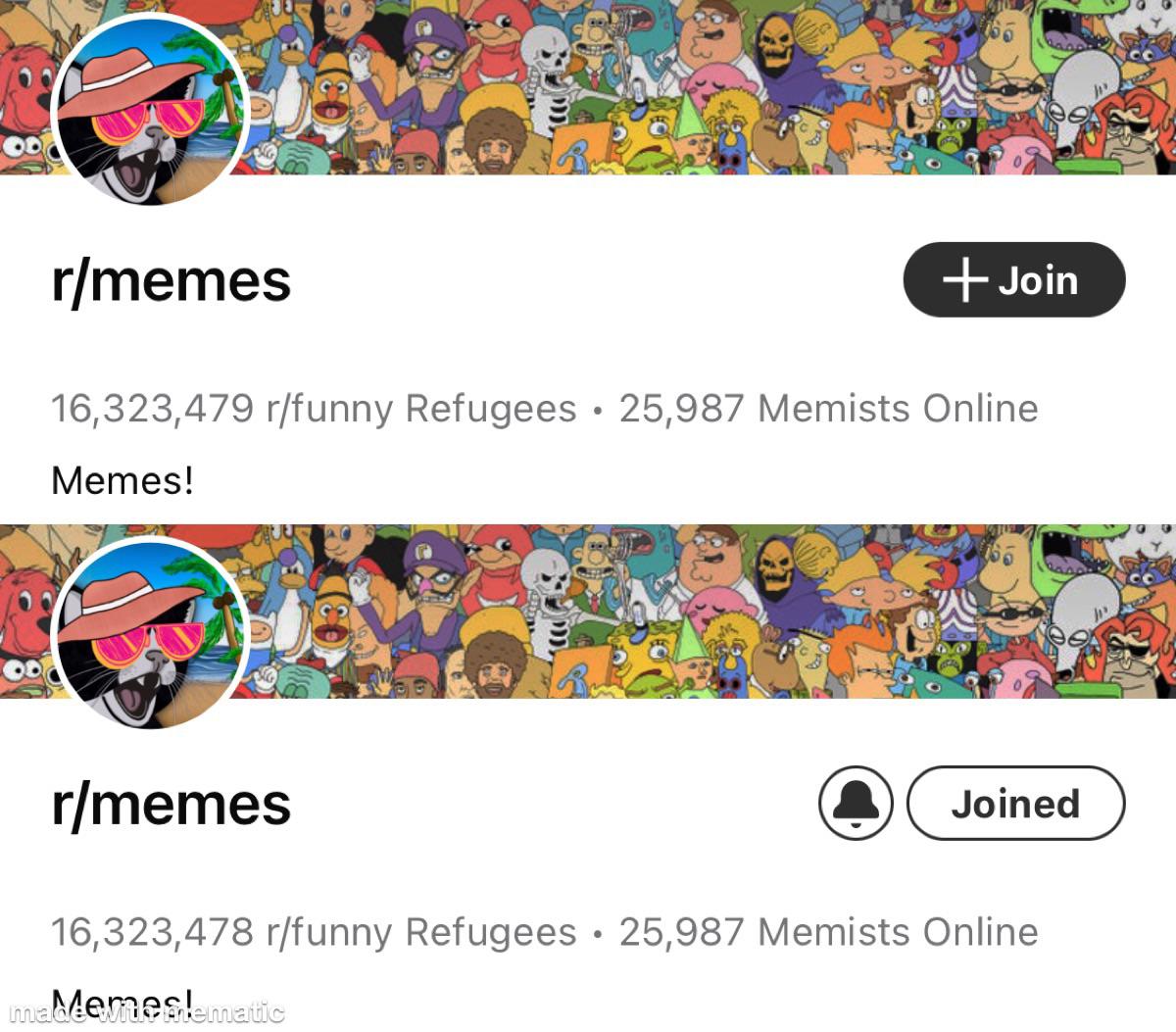Click 25,987 Memists Online under the Join button

coord(828,408)
